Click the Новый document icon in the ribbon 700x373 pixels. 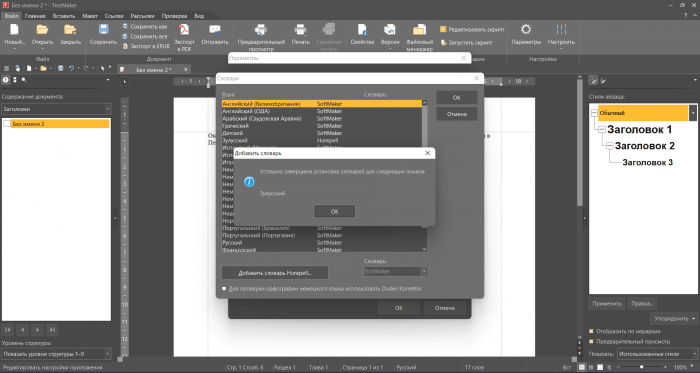(x=14, y=30)
